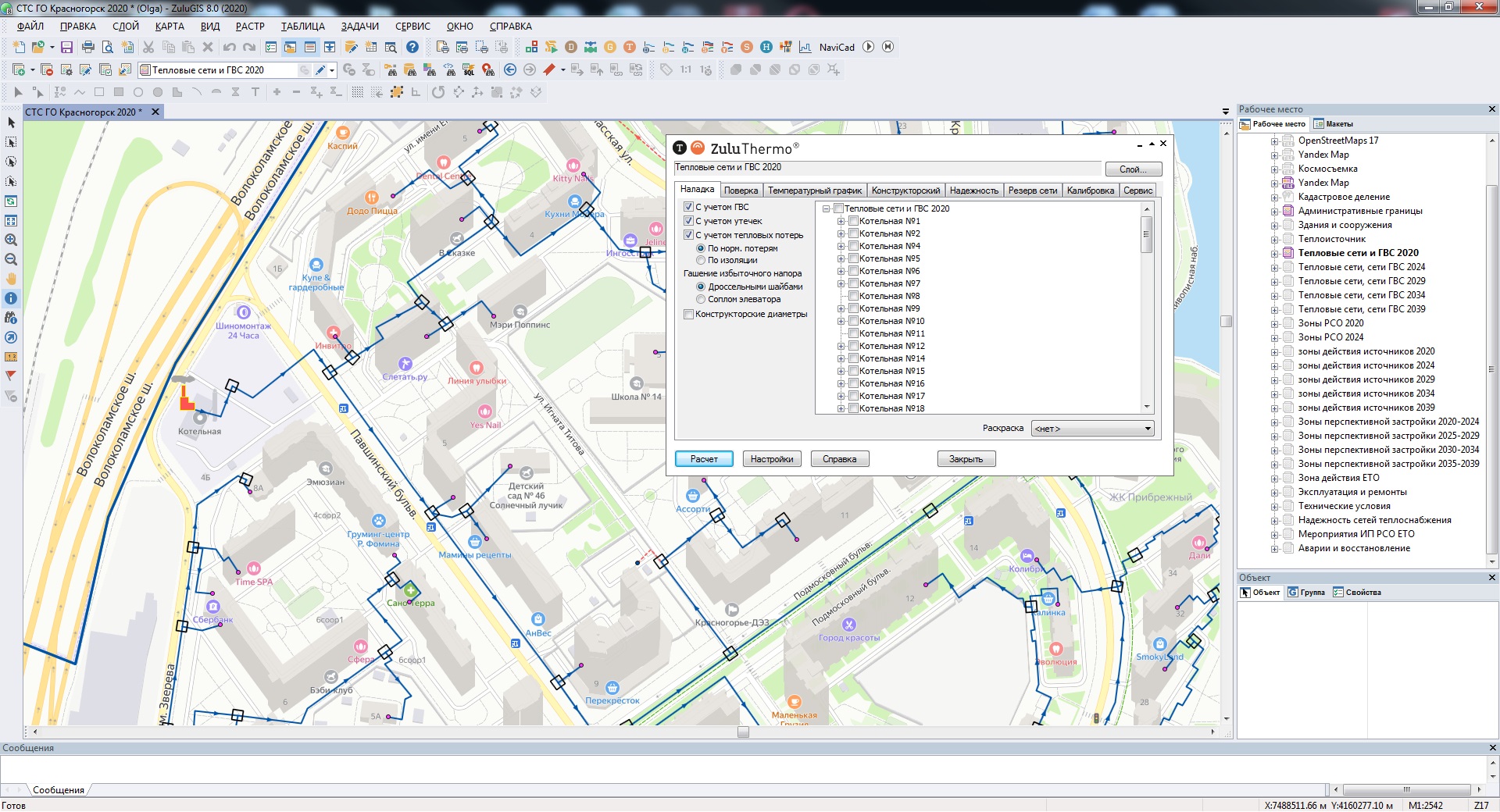Check the Котельная №9 box in tree
This screenshot has width=1500, height=812.
(854, 308)
